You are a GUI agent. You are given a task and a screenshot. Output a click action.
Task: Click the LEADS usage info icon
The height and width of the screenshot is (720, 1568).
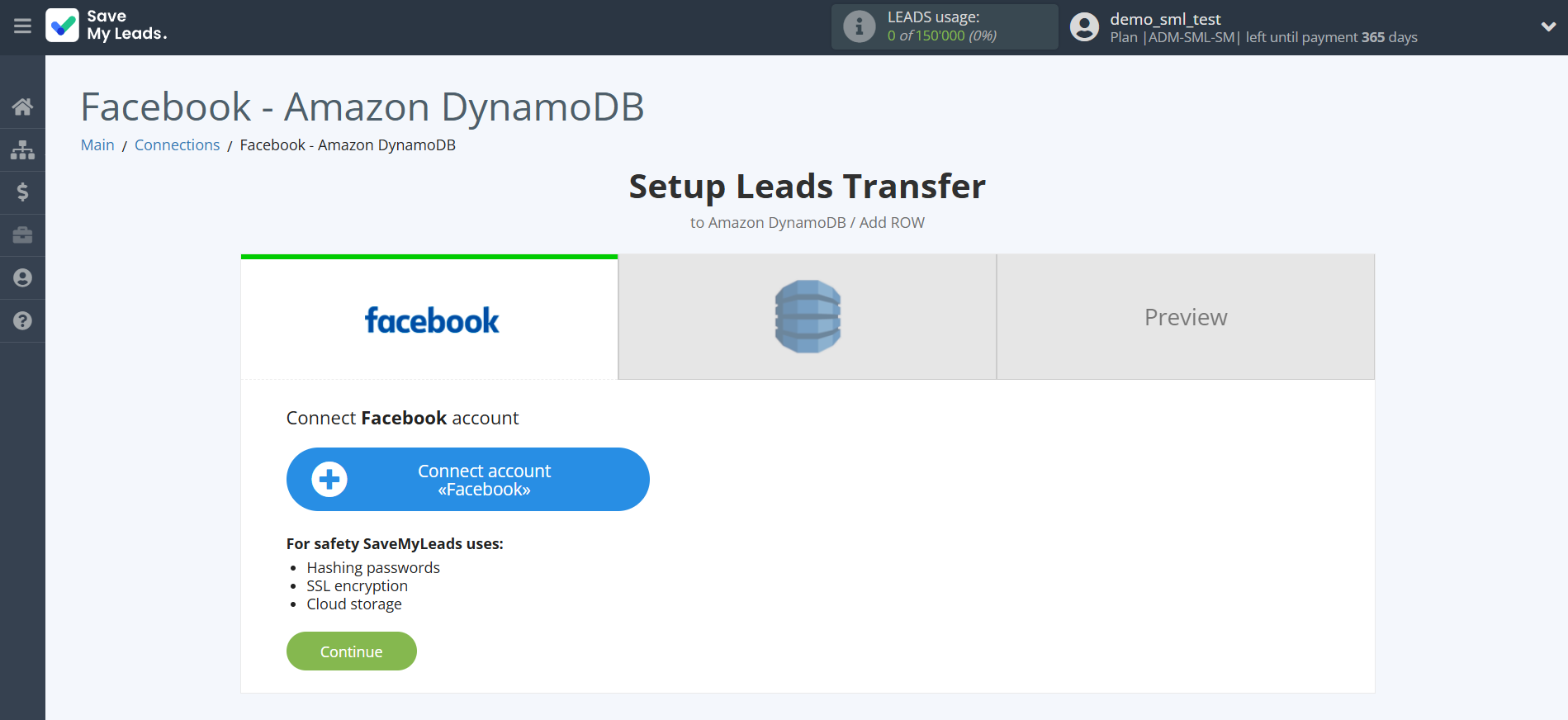pyautogui.click(x=859, y=26)
